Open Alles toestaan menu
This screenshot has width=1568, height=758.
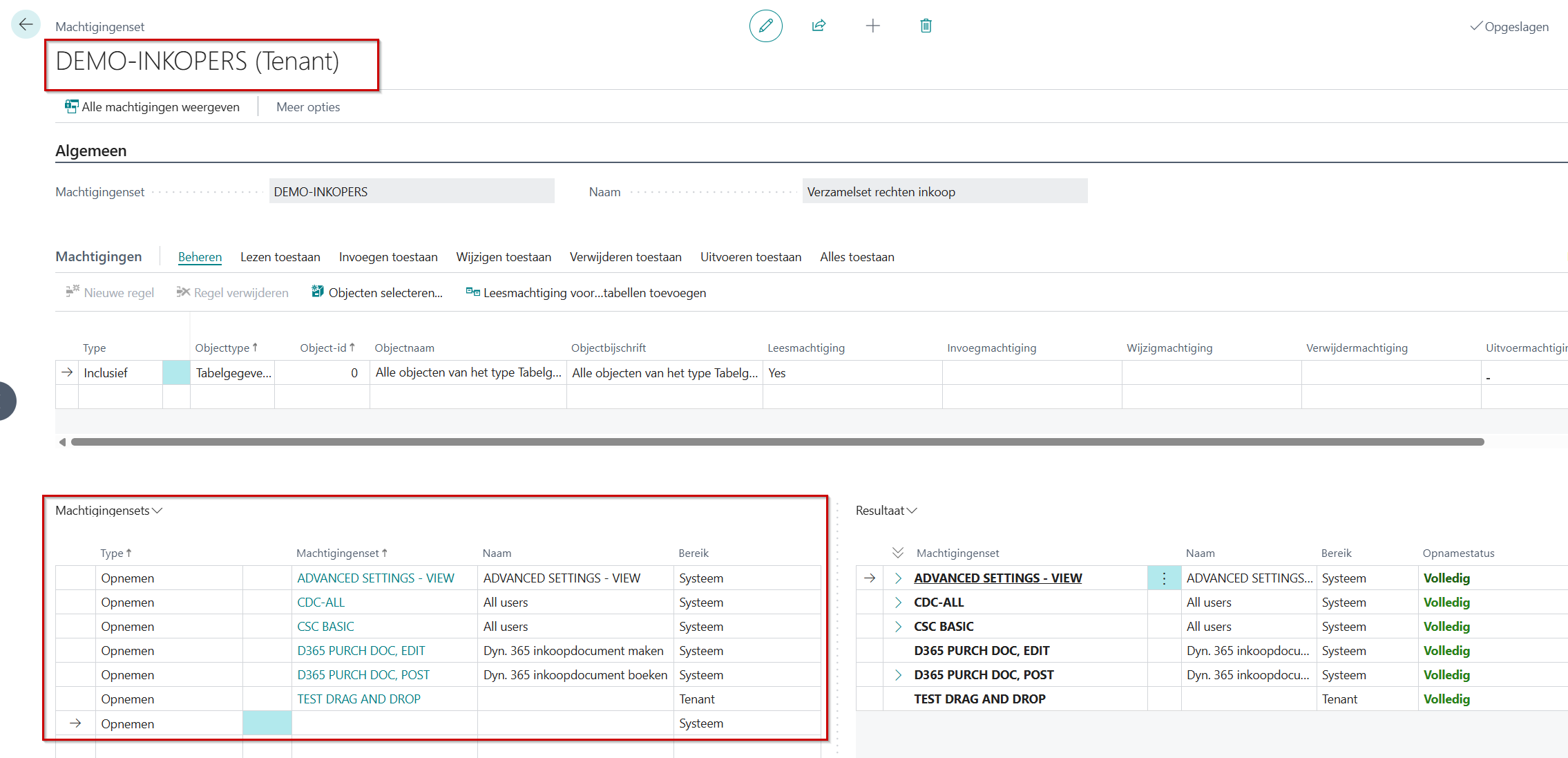click(857, 257)
